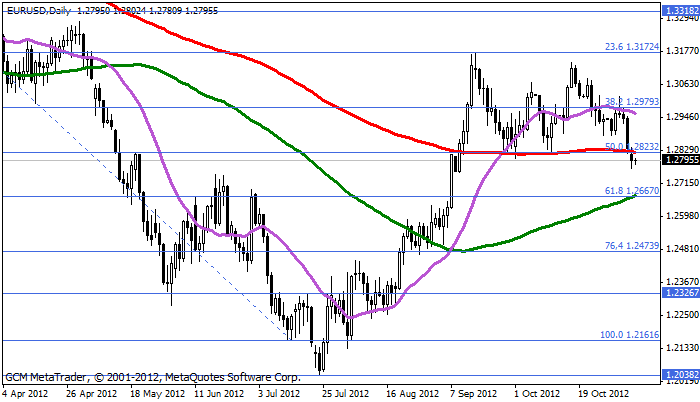Image resolution: width=700 pixels, height=402 pixels.
Task: Click the 7 Sep 2012 date label
Action: pyautogui.click(x=474, y=394)
